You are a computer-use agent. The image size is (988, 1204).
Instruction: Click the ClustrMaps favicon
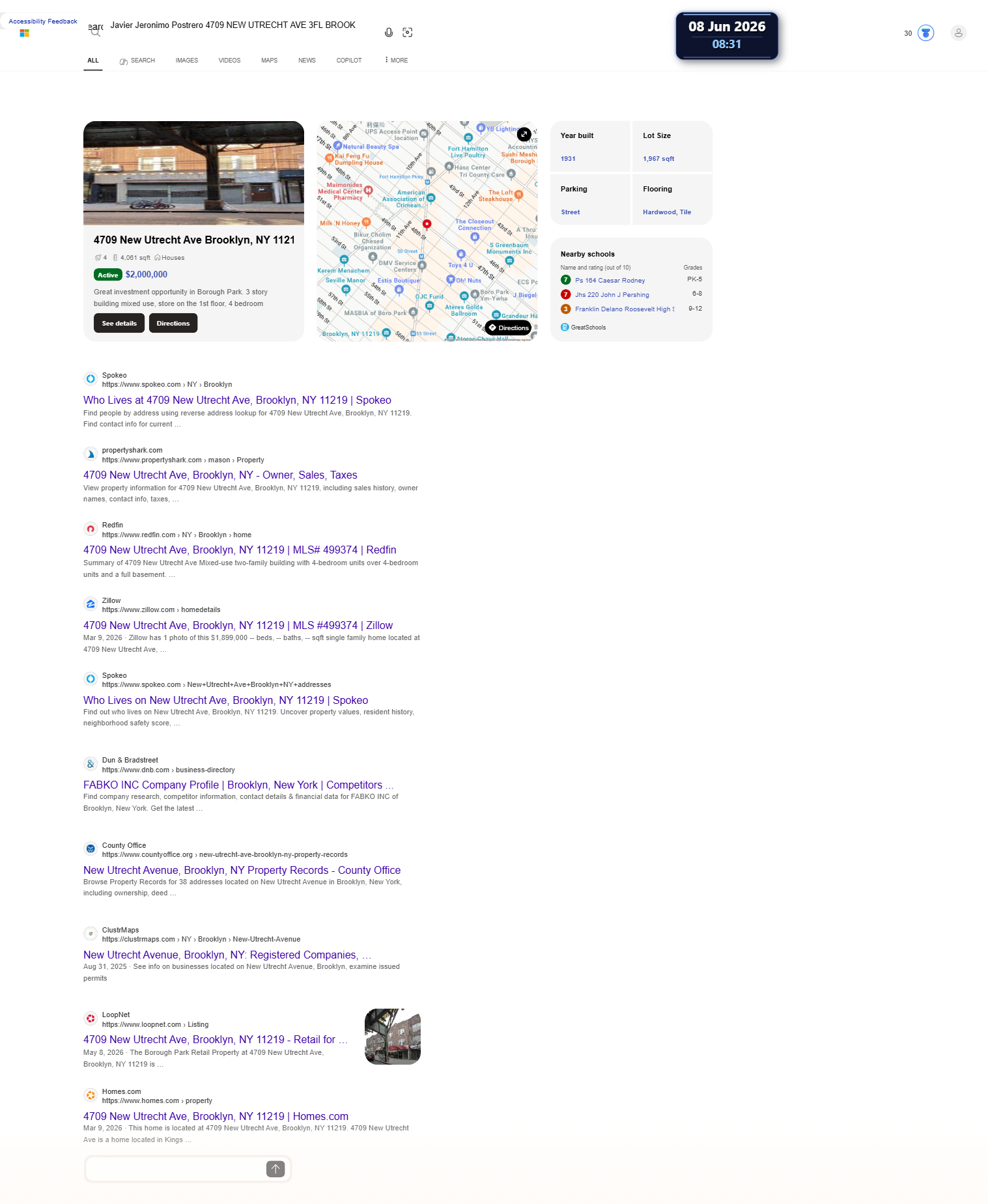[91, 933]
